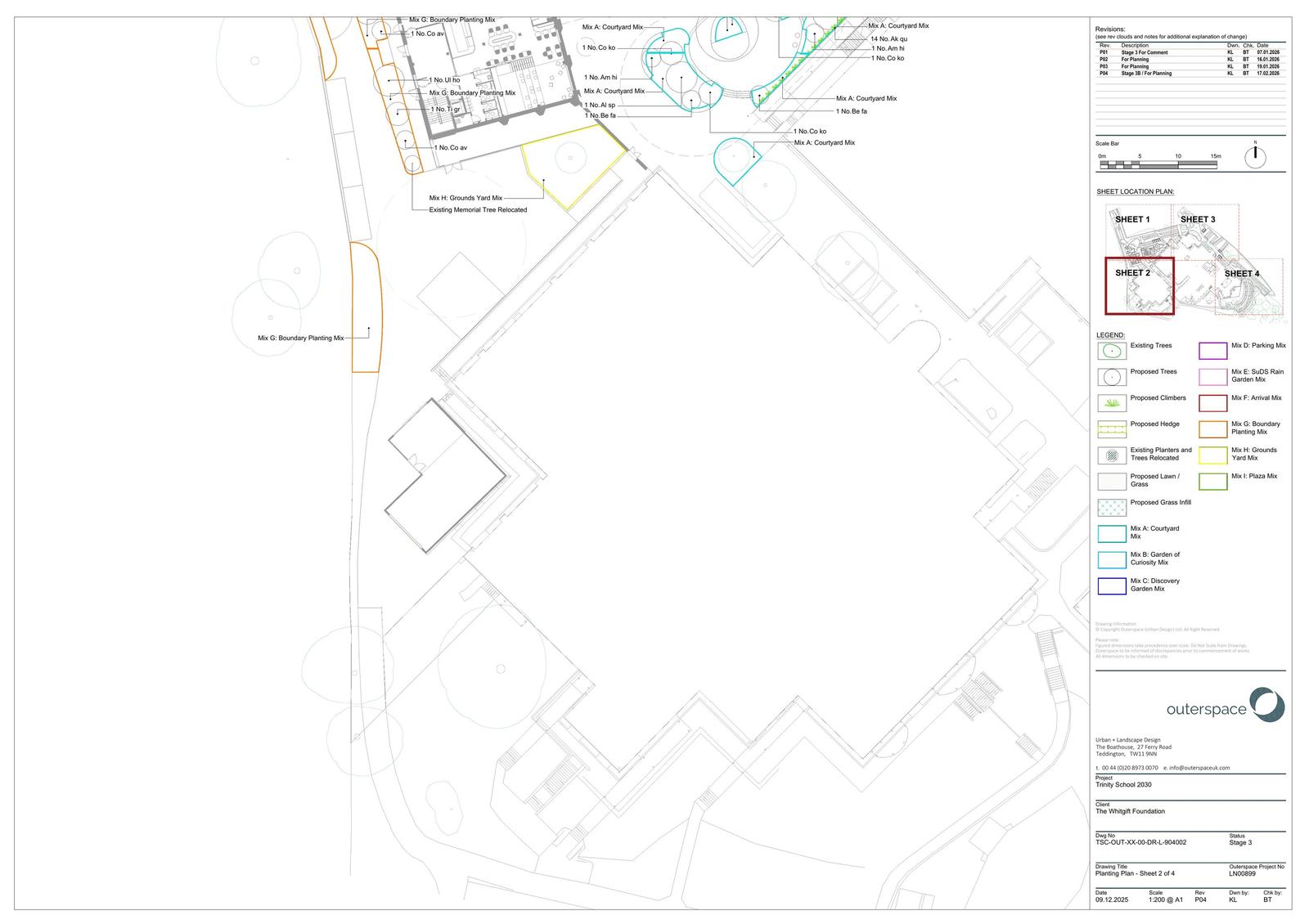Click the Proposed Trees legend symbol
Image resolution: width=1309 pixels, height=924 pixels.
point(1111,377)
